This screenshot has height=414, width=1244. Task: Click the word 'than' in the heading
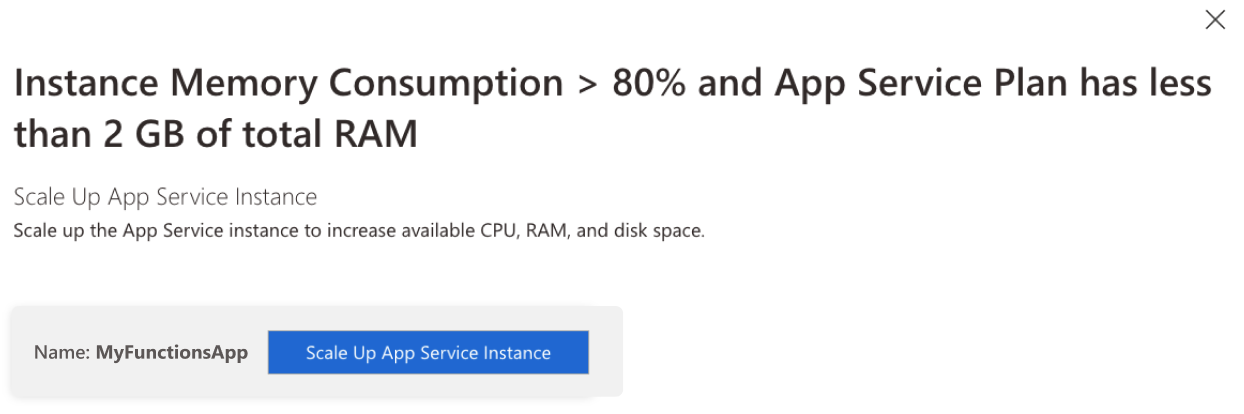pos(50,135)
